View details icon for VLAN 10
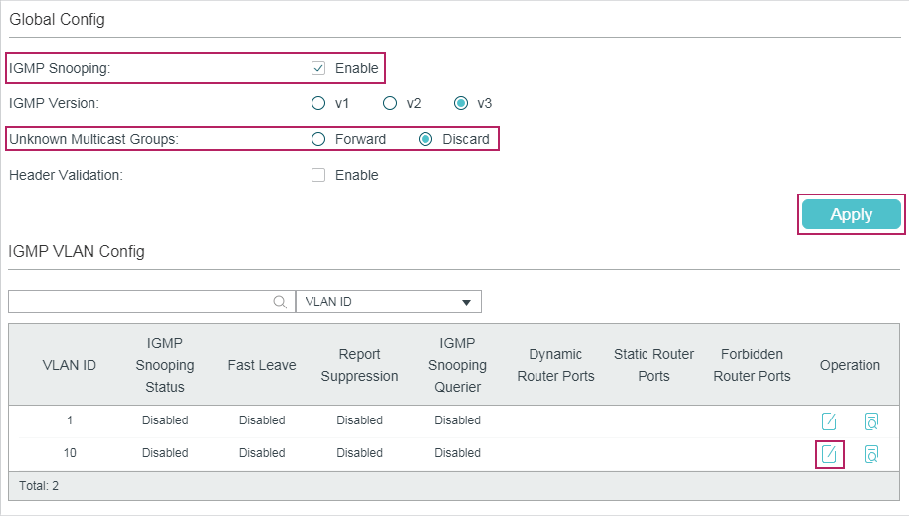Screen dimensions: 909x516 pos(871,454)
